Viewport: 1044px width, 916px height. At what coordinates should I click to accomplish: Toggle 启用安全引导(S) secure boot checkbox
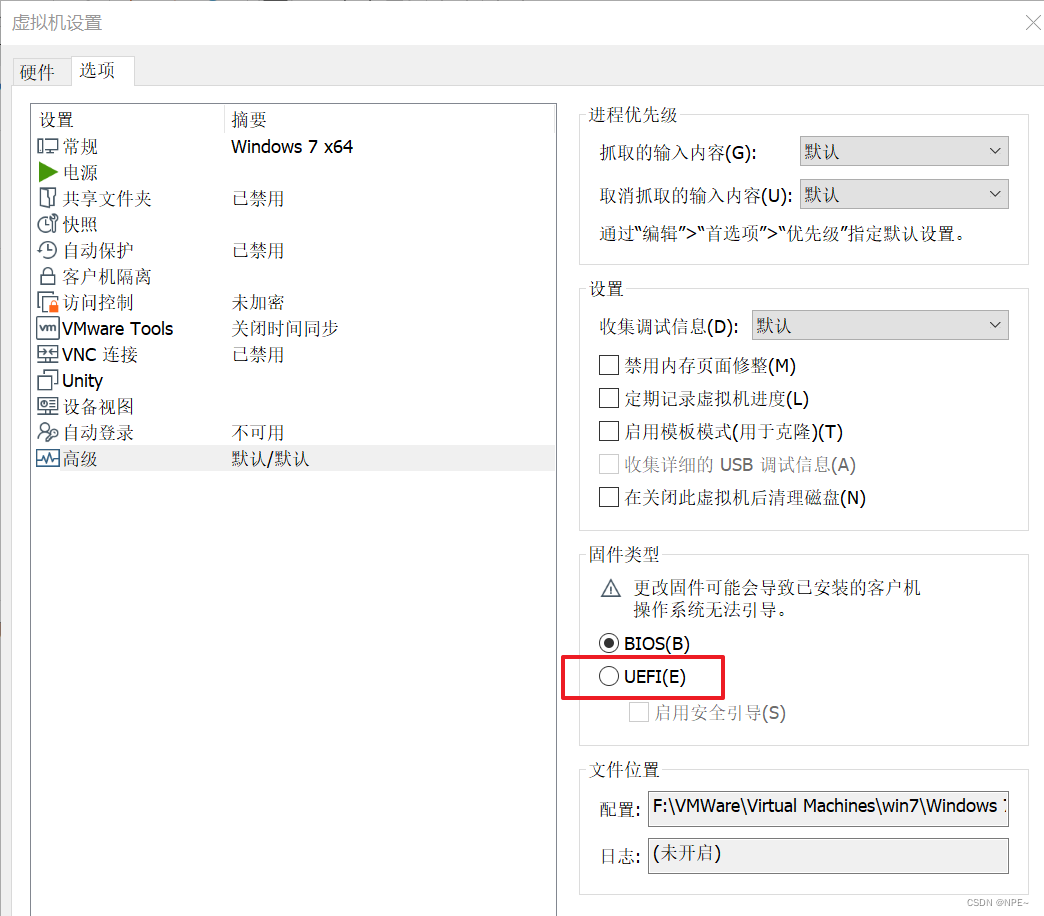tap(639, 712)
